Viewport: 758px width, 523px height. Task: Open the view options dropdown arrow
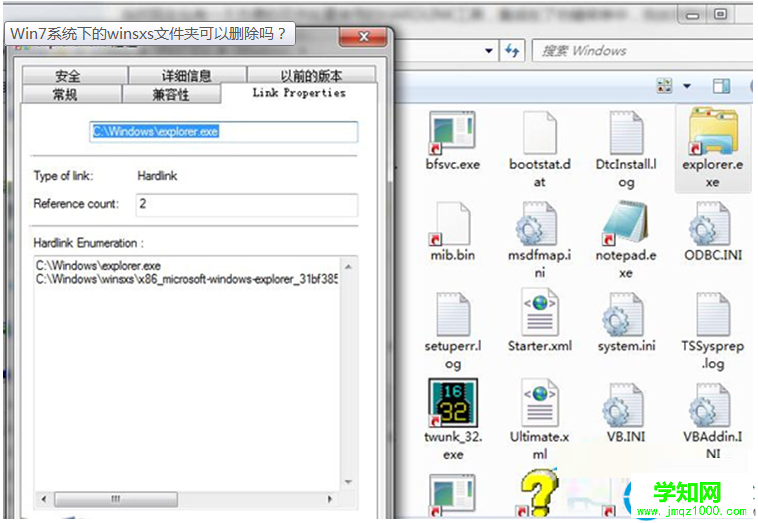click(686, 87)
